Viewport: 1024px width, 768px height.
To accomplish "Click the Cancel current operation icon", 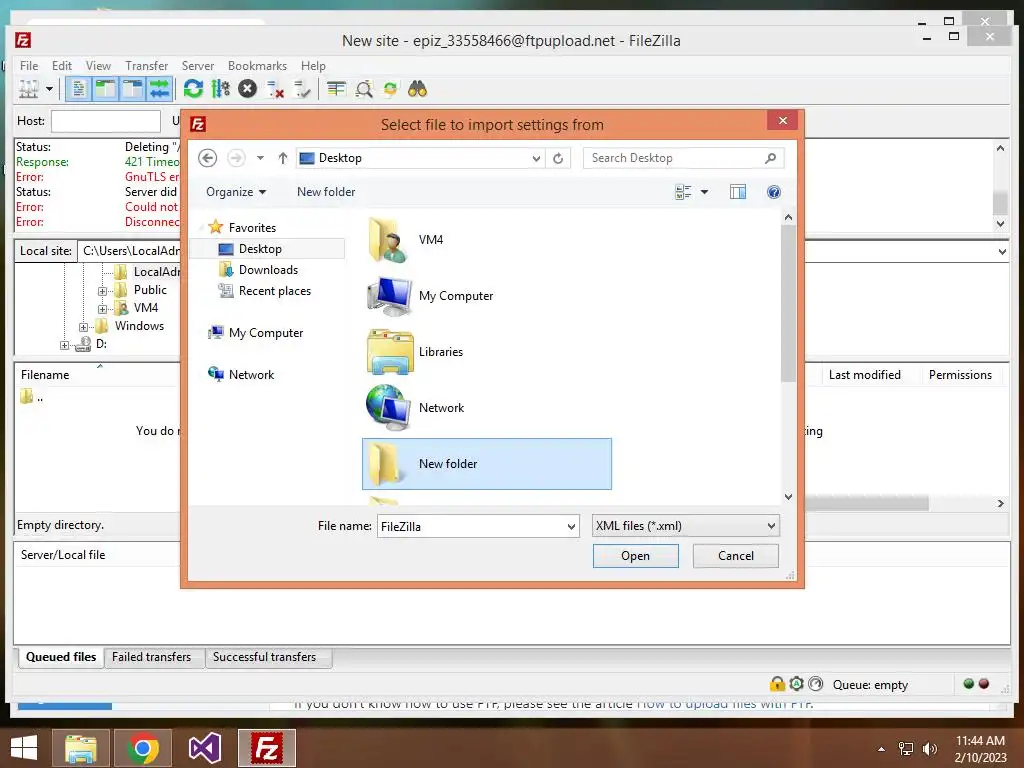I will [x=248, y=89].
